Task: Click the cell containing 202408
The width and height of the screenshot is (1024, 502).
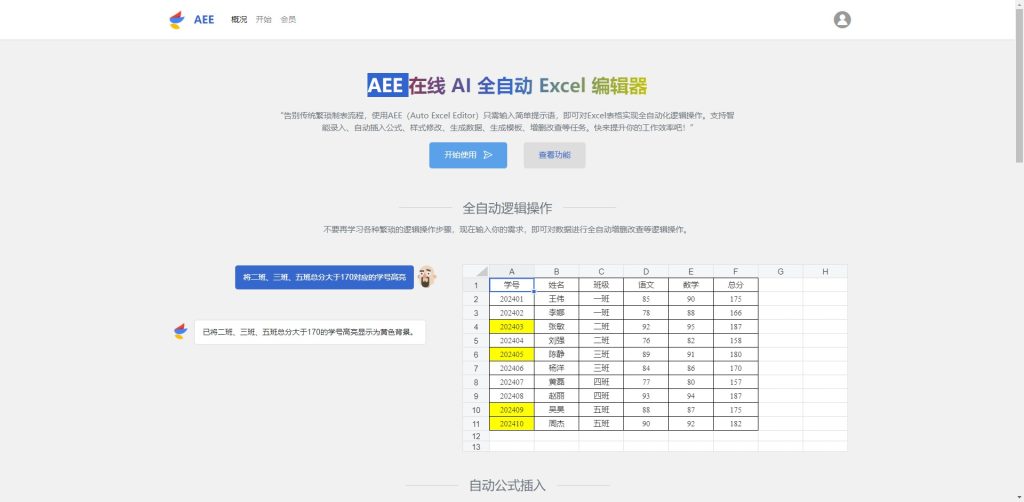Action: pos(511,396)
